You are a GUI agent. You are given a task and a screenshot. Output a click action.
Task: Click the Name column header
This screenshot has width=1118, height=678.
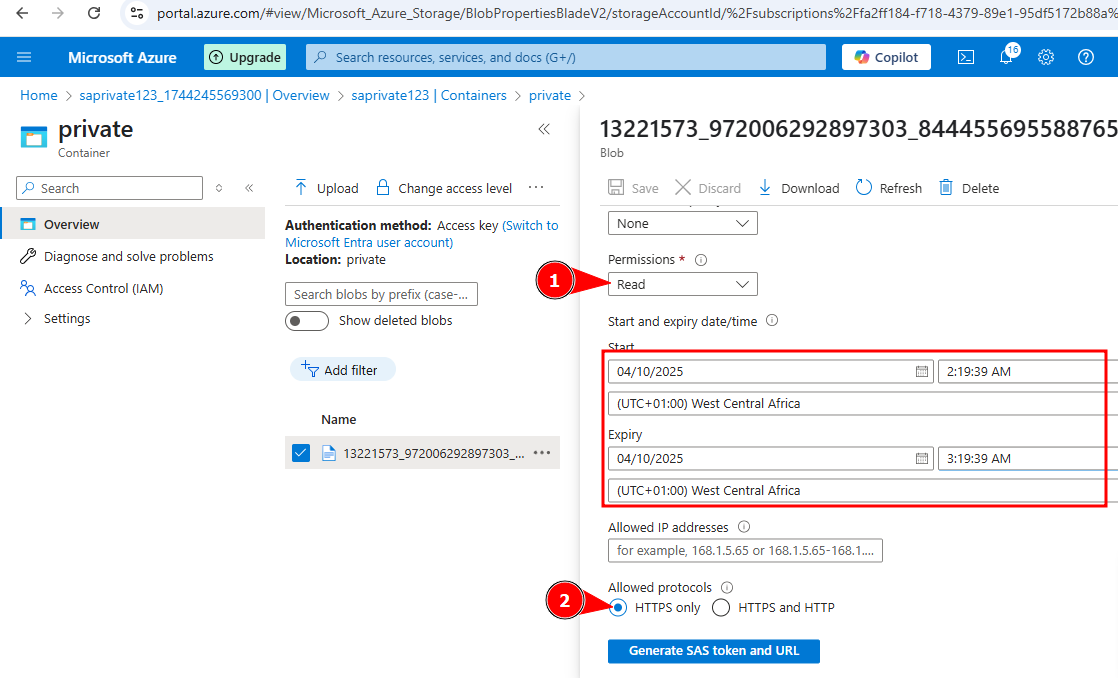click(x=339, y=419)
